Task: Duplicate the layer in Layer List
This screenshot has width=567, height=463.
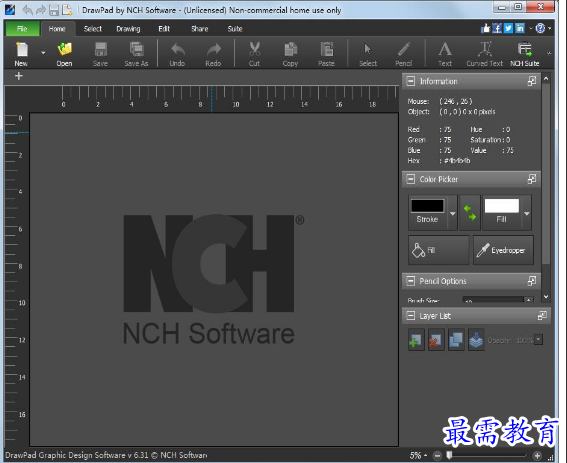Action: click(456, 340)
